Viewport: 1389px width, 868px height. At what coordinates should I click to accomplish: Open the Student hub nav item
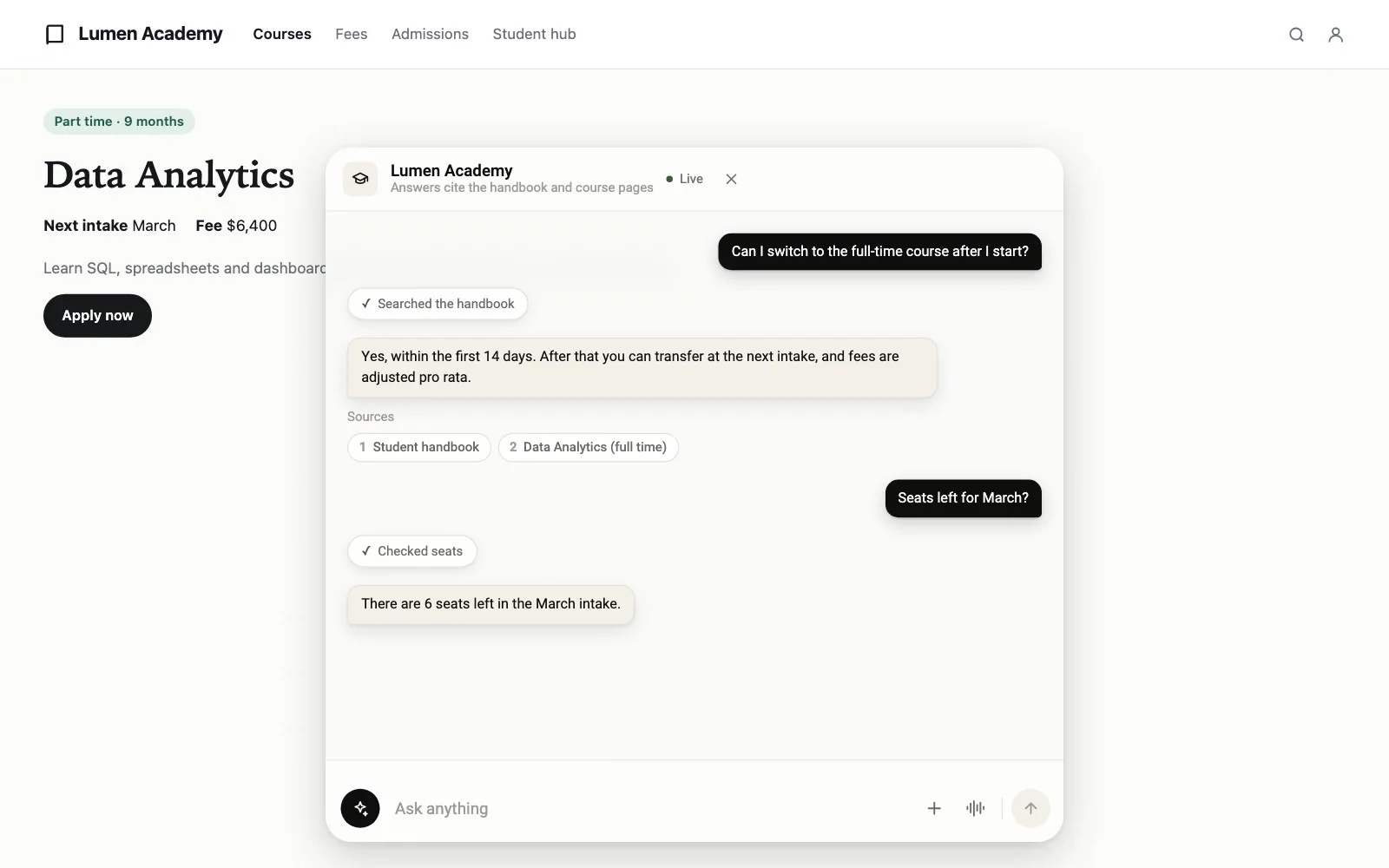pos(534,34)
